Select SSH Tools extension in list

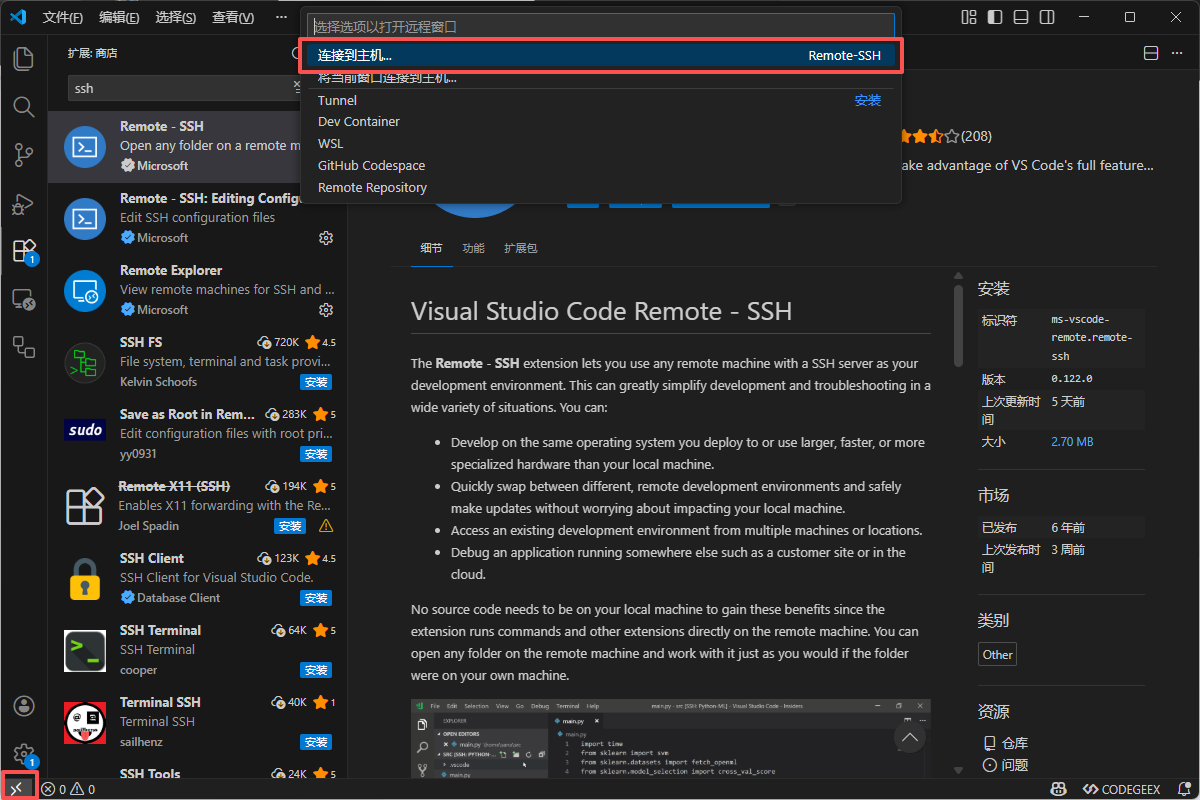[x=198, y=773]
